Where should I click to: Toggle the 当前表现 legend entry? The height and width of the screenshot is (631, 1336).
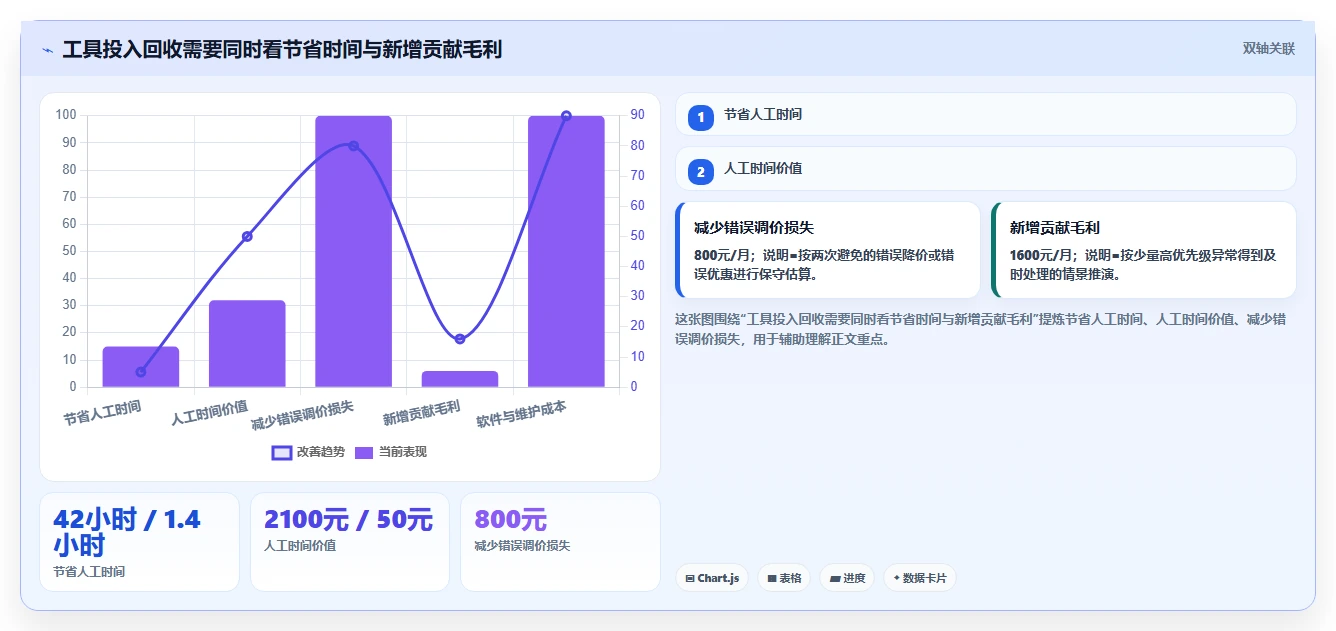pos(391,452)
